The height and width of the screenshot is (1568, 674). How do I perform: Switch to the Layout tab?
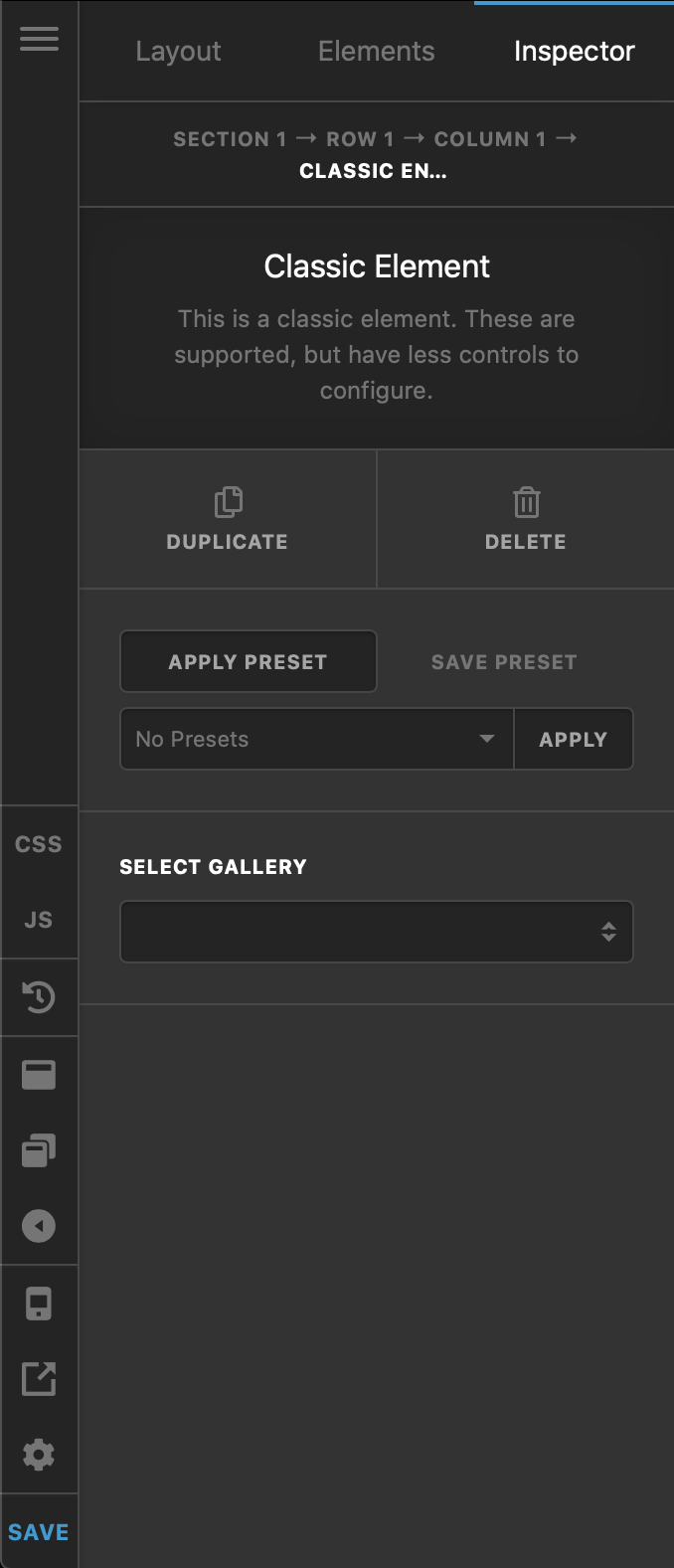coord(178,51)
